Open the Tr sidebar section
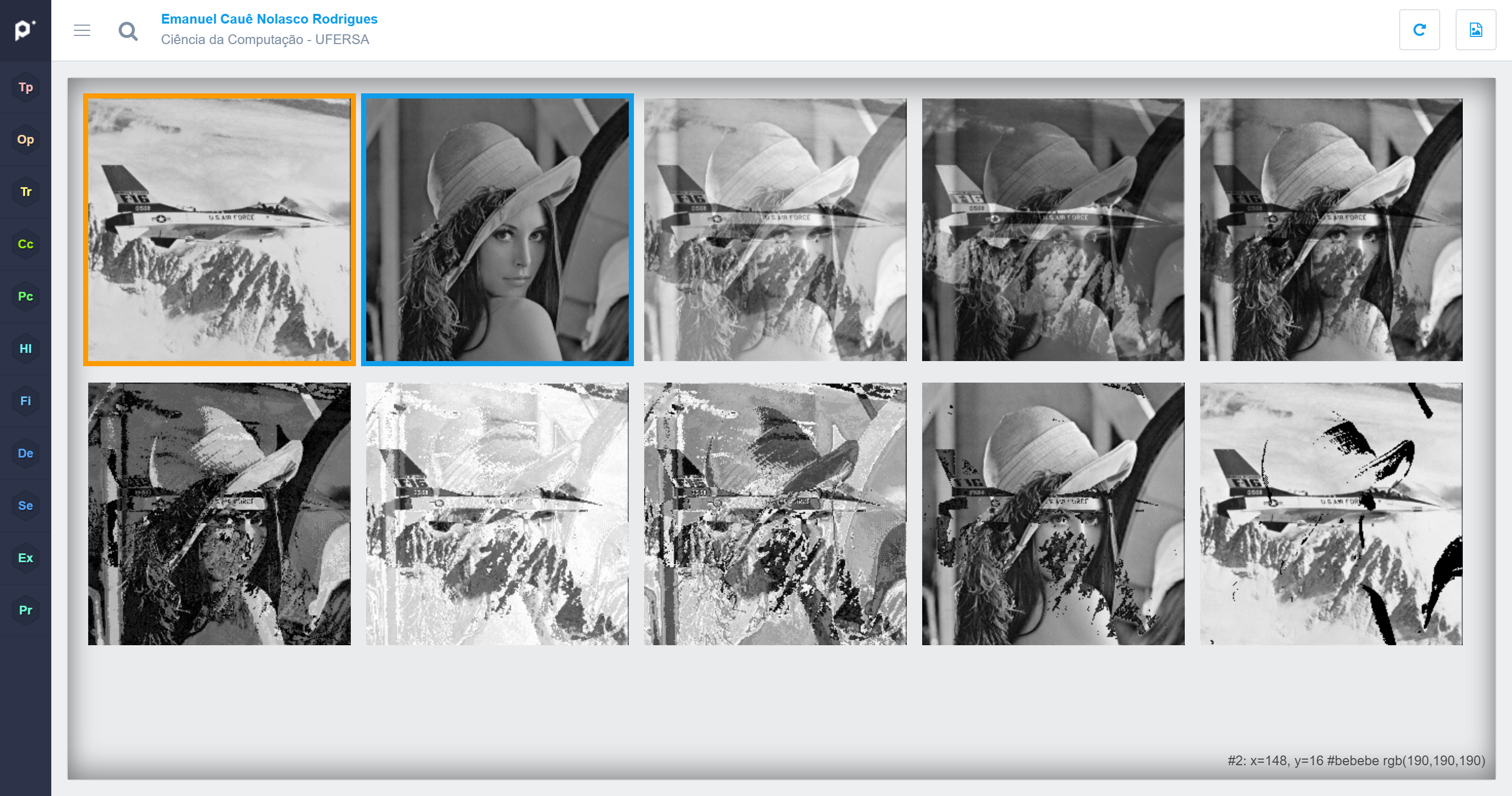This screenshot has width=1512, height=796. pos(25,191)
